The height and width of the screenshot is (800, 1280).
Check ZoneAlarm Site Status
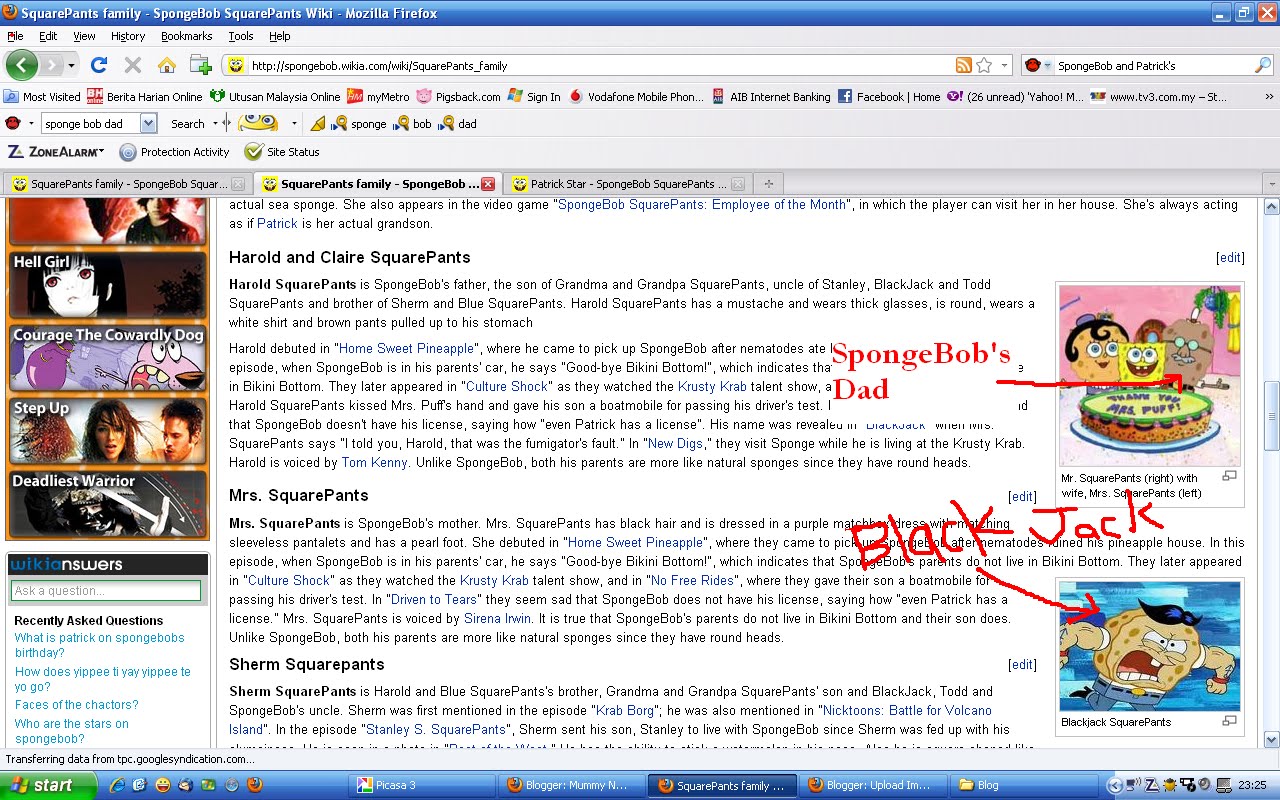click(x=282, y=152)
